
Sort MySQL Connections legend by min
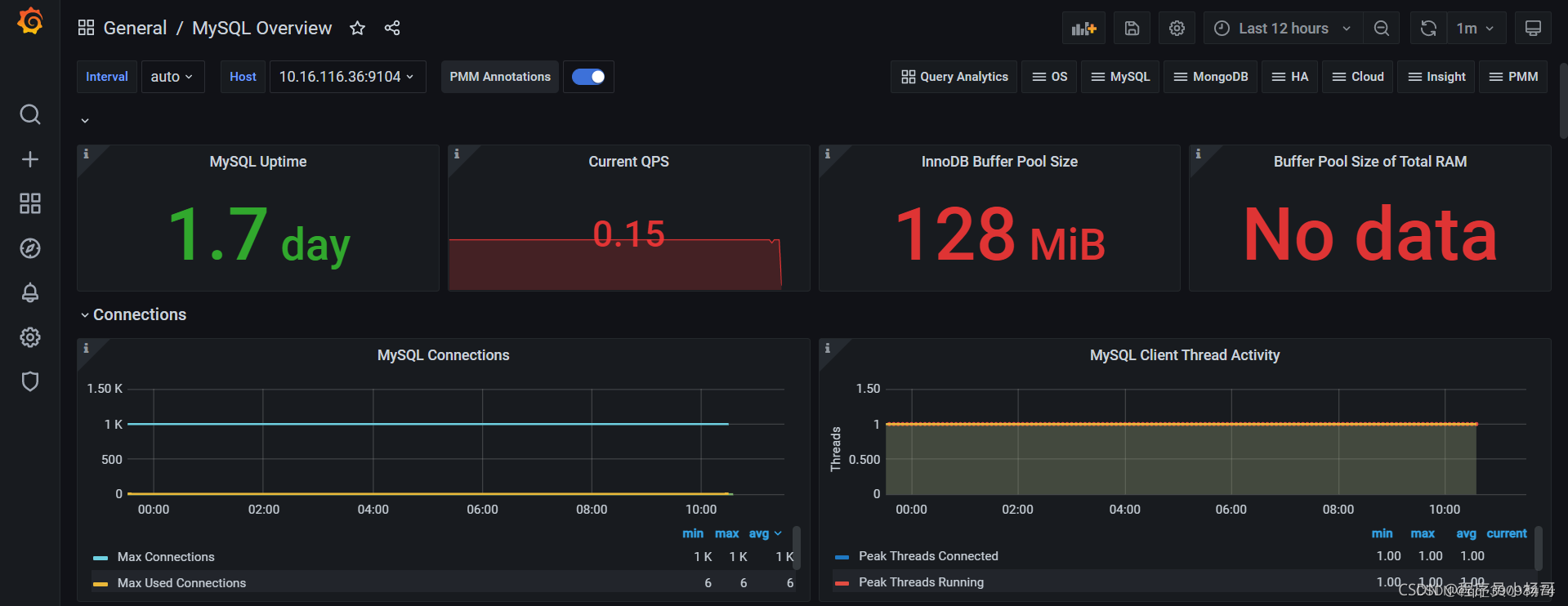(x=693, y=533)
